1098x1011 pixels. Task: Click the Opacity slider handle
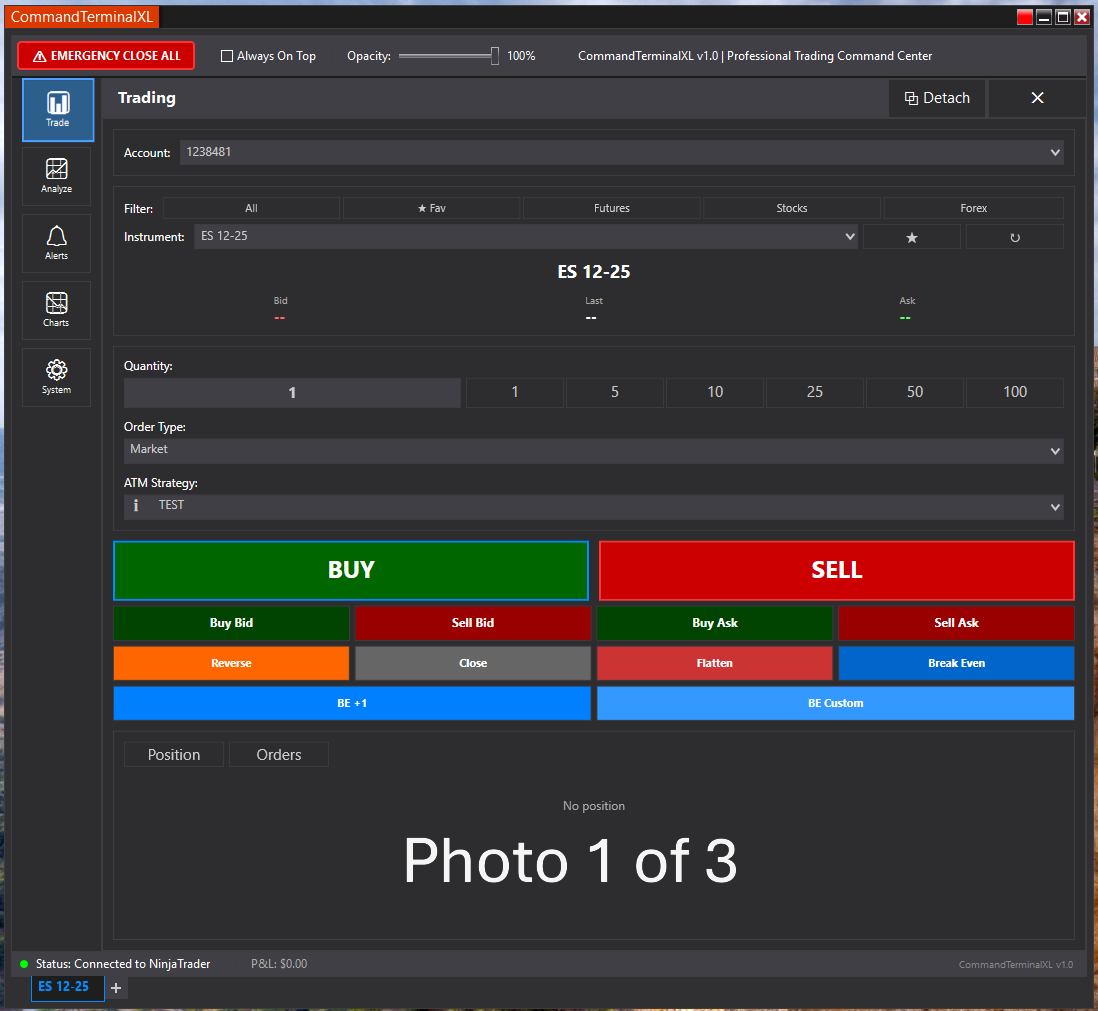(x=494, y=56)
